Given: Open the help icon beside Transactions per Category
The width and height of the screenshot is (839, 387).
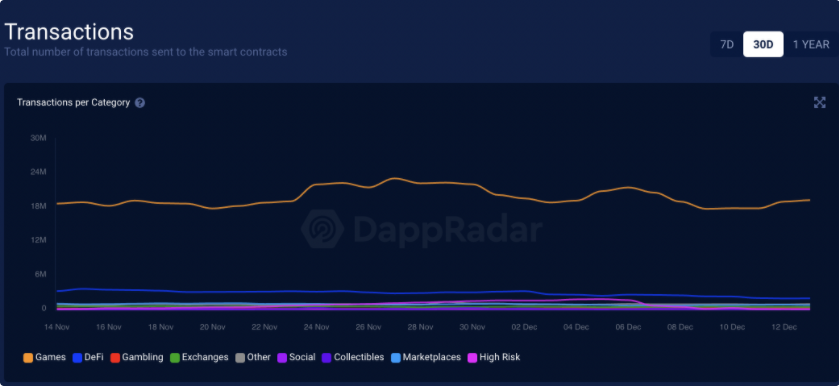Looking at the screenshot, I should tap(140, 102).
